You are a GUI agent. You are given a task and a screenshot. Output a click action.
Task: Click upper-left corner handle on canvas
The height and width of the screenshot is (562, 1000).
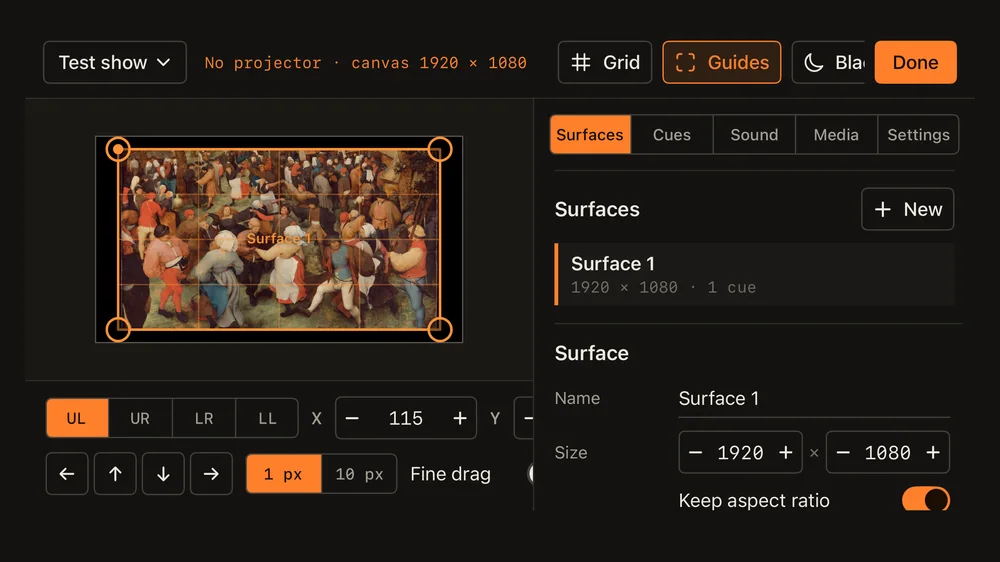[118, 150]
